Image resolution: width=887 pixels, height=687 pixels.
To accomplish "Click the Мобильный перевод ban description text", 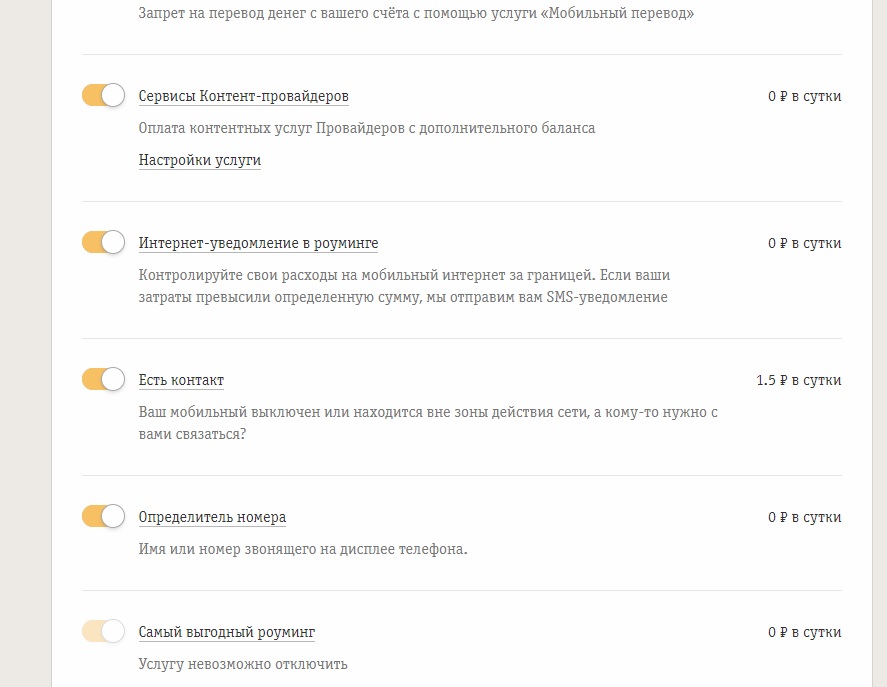I will coord(416,13).
